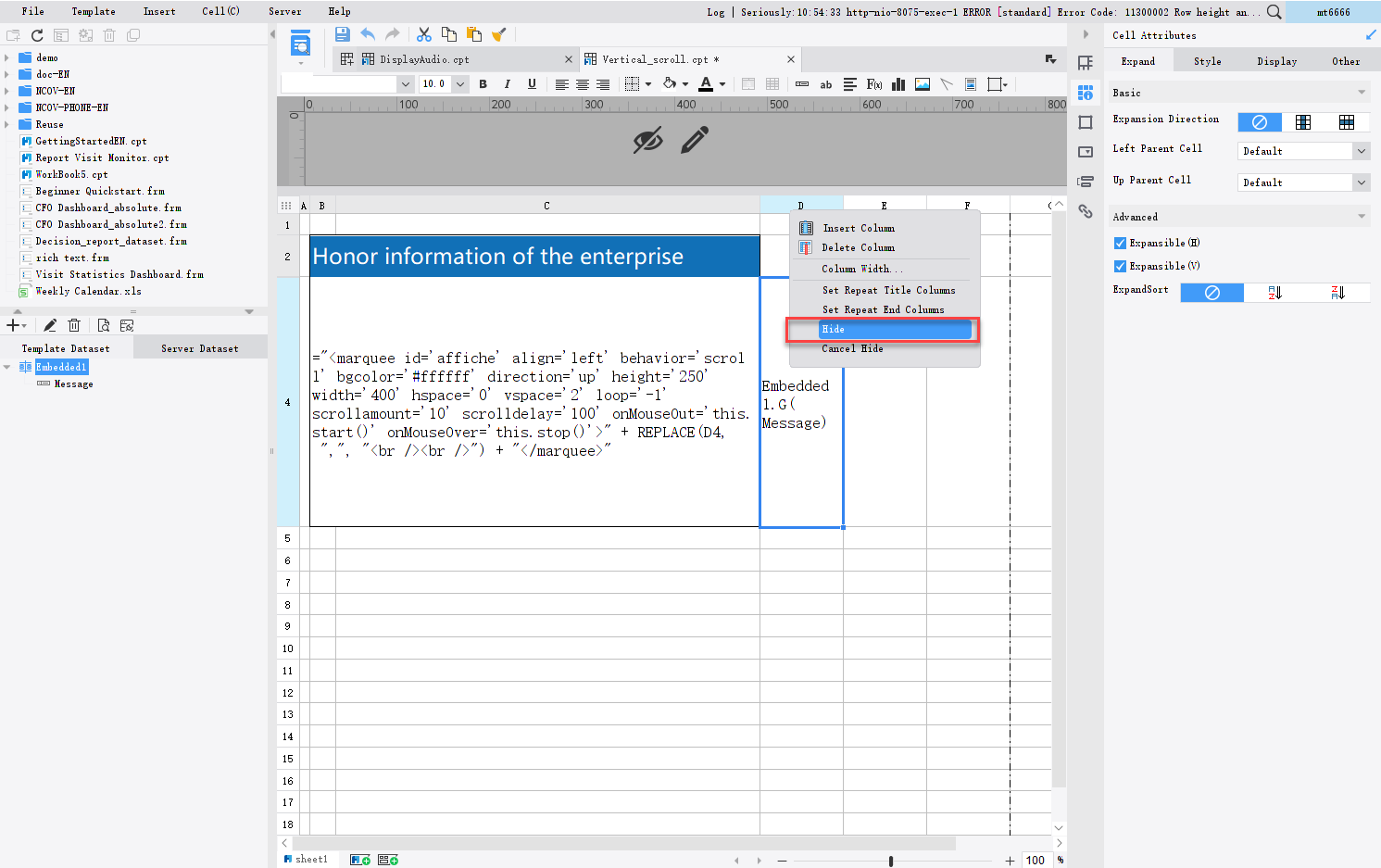Open the Cell Element pane icon
Viewport: 1381px width, 868px height.
pos(1086,63)
